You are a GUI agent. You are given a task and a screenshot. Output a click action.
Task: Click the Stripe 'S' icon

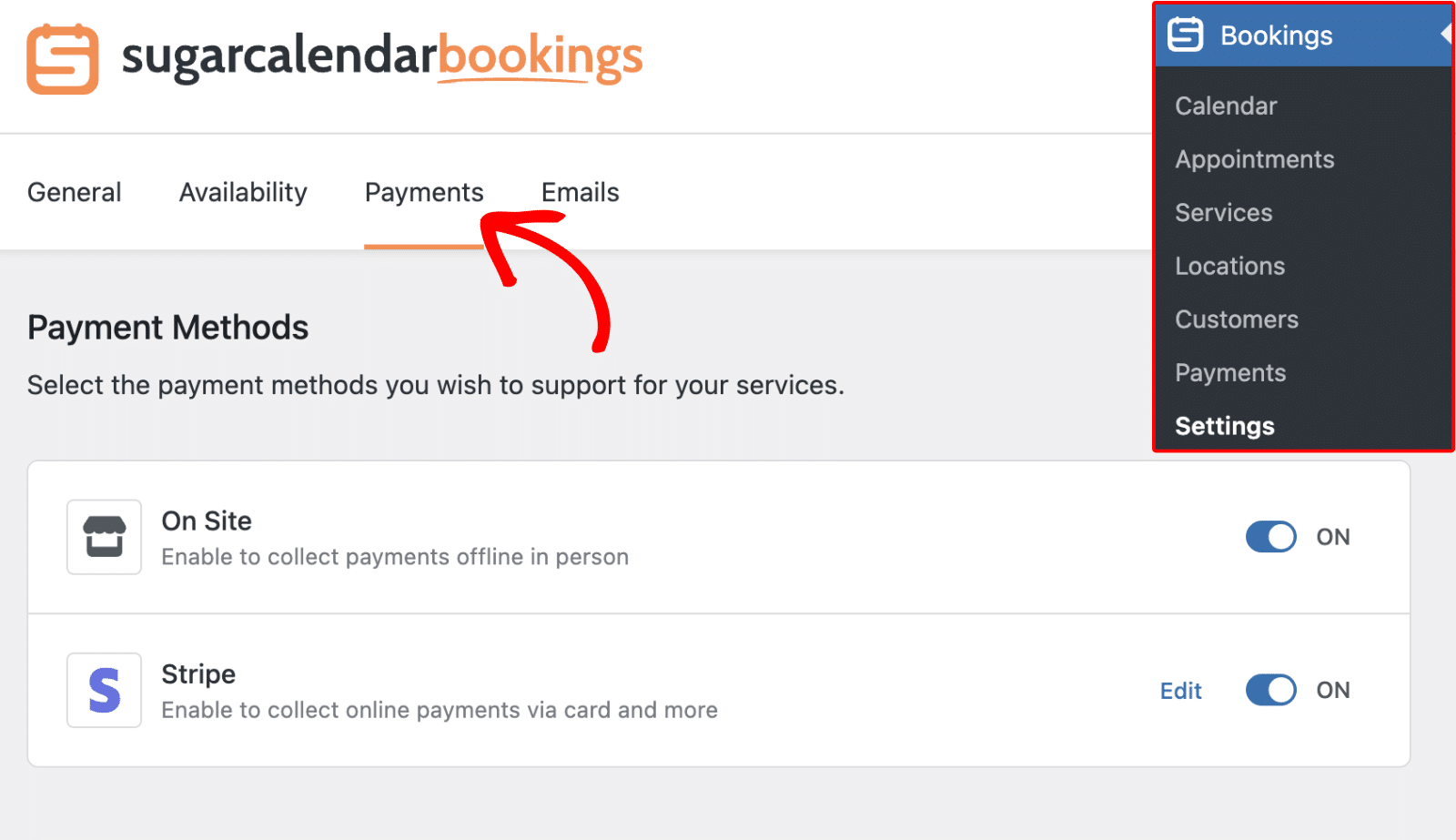click(x=103, y=691)
